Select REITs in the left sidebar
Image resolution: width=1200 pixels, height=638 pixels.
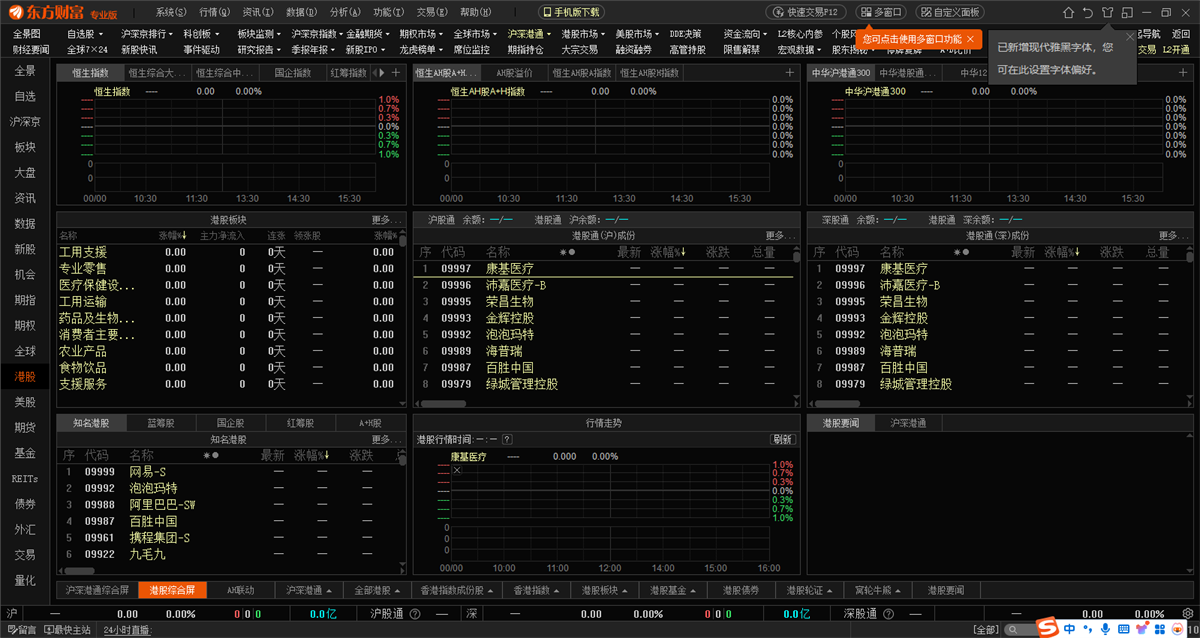(25, 478)
